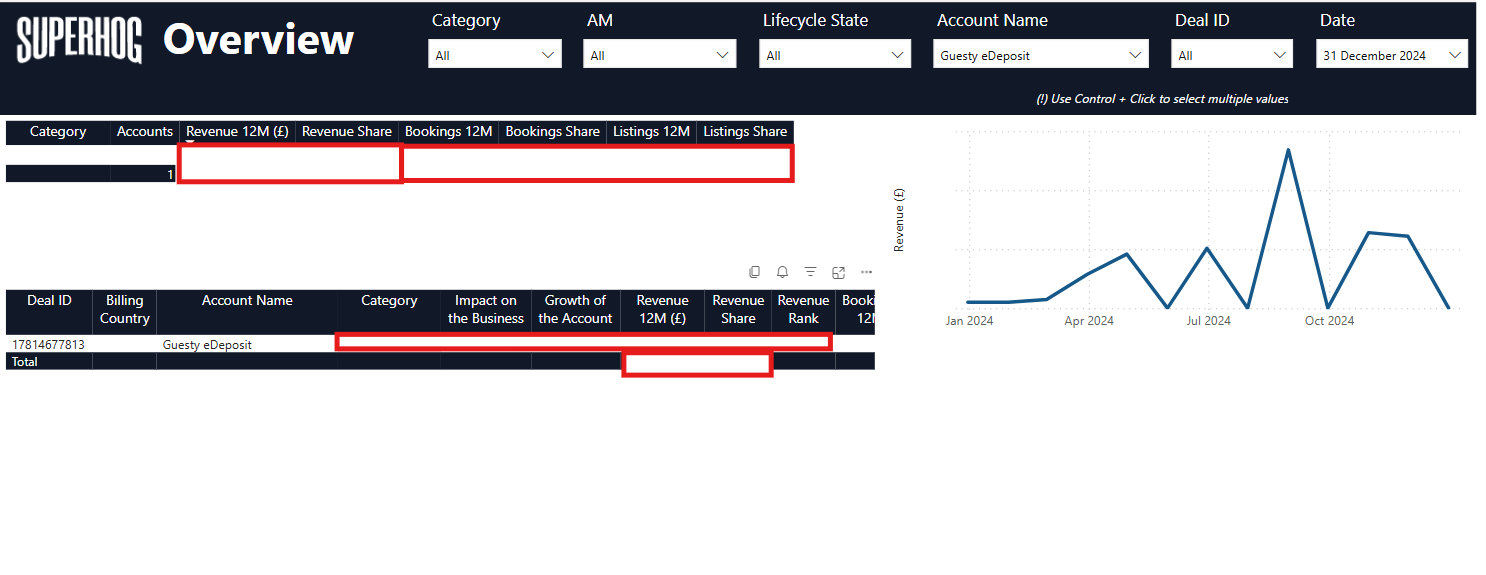Sort by the Revenue 12M (£) summary column header
The image size is (1486, 575).
[237, 131]
